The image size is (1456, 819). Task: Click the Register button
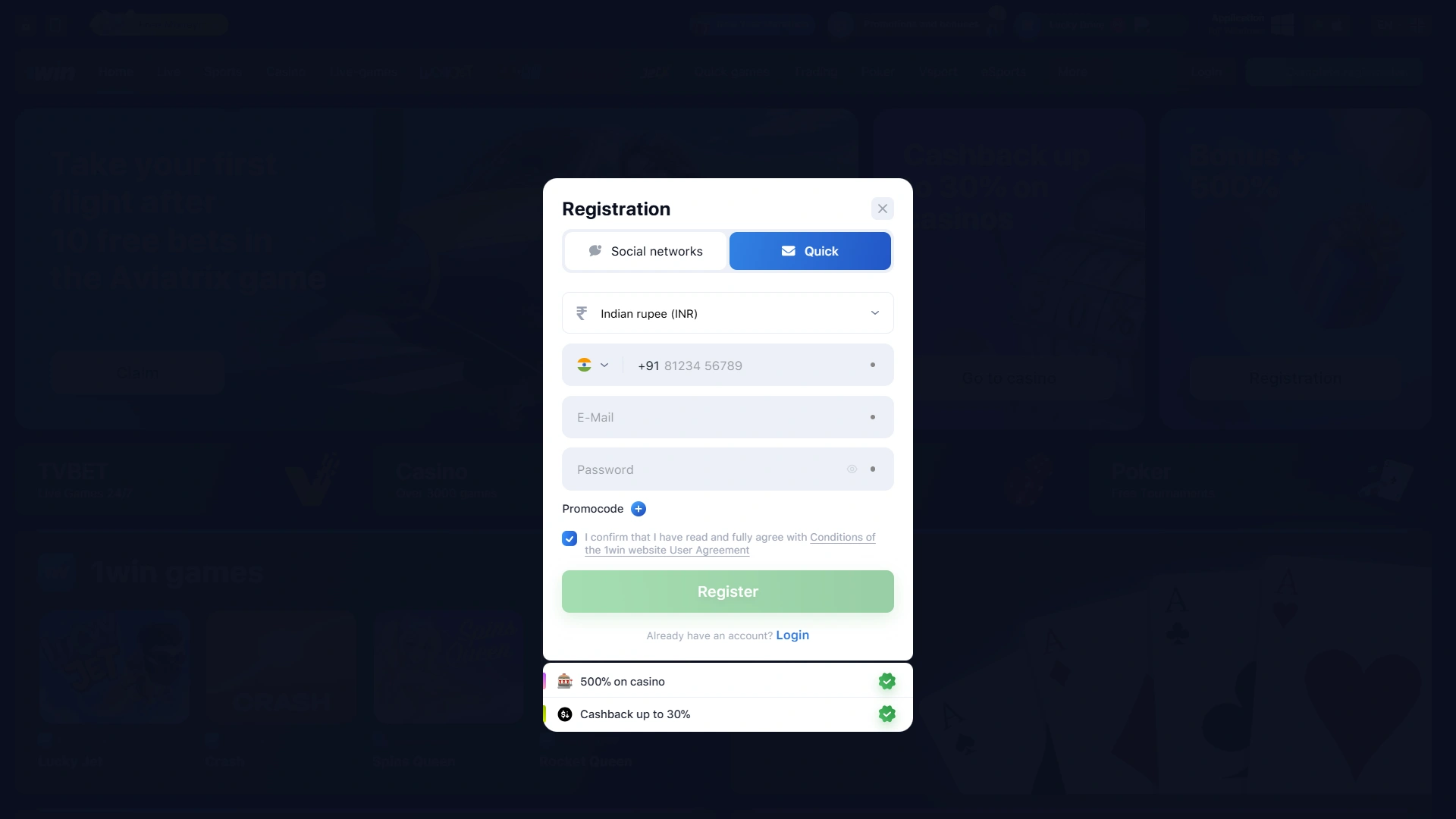tap(728, 591)
